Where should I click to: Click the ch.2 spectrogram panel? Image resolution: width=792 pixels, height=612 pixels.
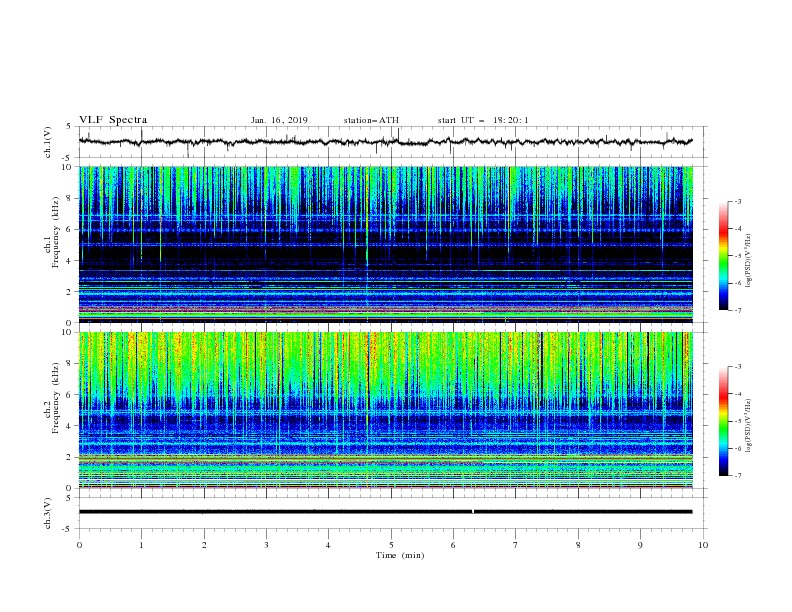pyautogui.click(x=386, y=410)
